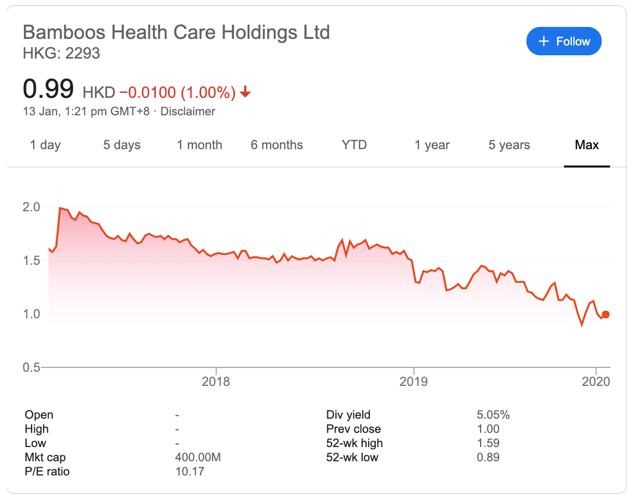Click the Mkt cap value 400.00M
The height and width of the screenshot is (498, 633).
pyautogui.click(x=198, y=457)
